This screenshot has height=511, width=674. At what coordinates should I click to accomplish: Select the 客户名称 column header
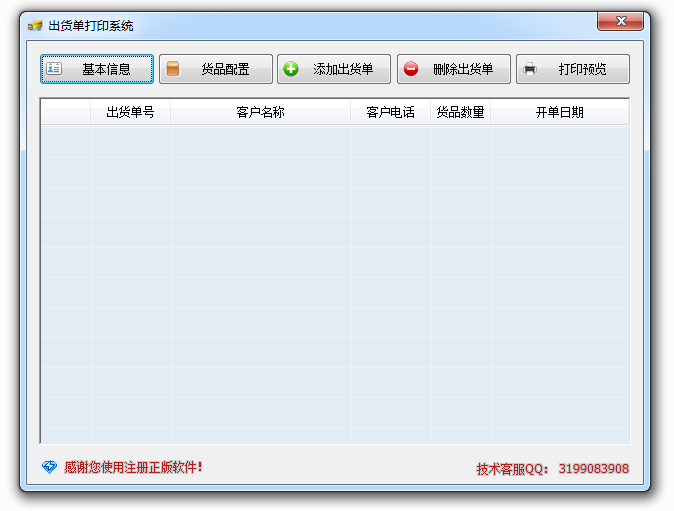pyautogui.click(x=260, y=112)
